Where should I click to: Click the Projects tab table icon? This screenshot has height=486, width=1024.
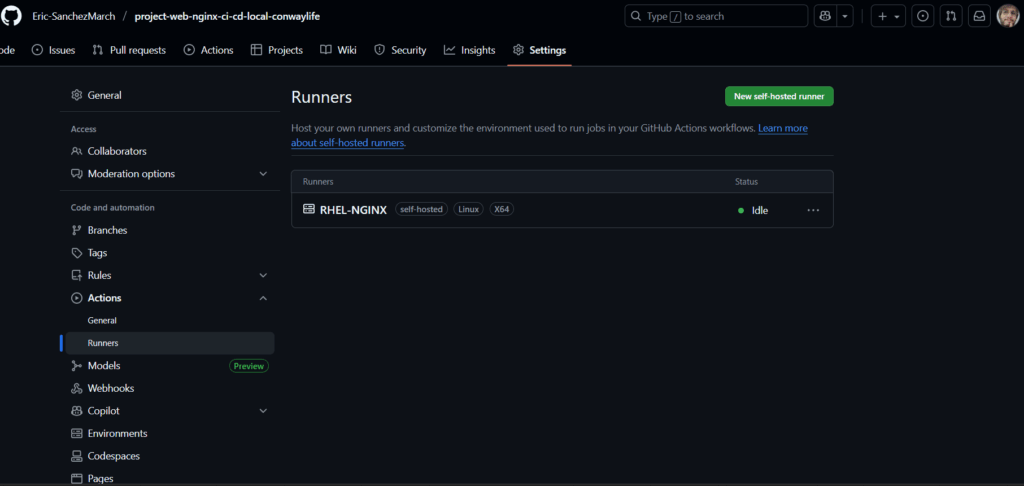[x=257, y=50]
